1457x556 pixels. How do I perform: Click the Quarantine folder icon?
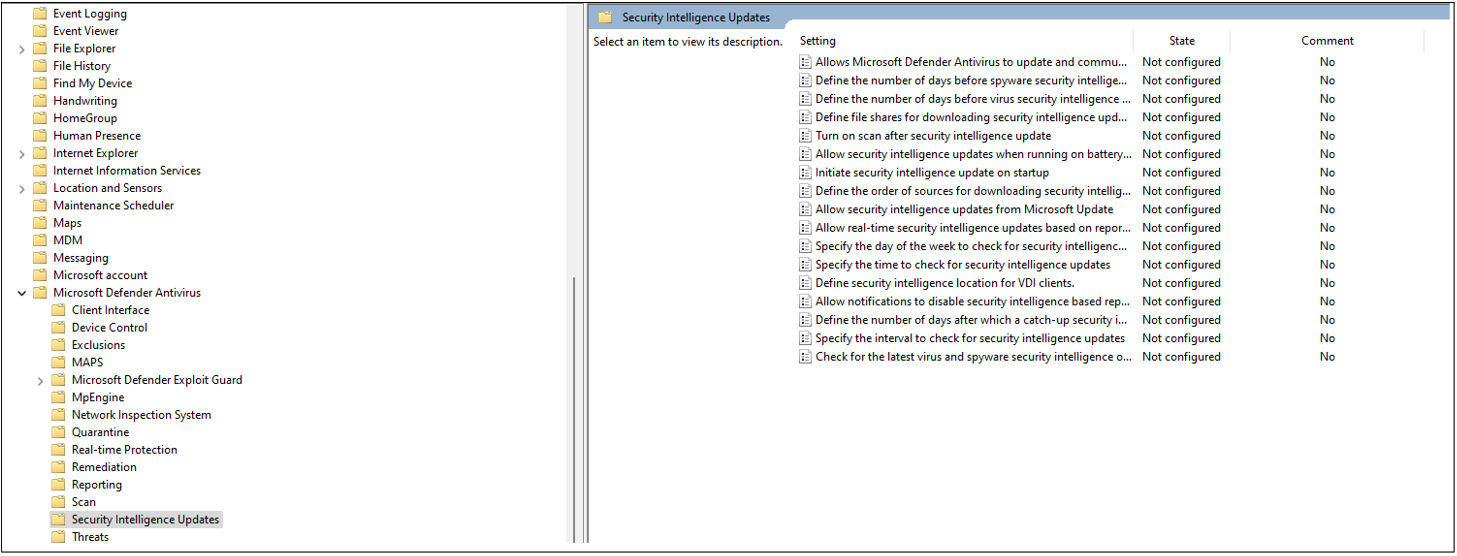[x=58, y=432]
